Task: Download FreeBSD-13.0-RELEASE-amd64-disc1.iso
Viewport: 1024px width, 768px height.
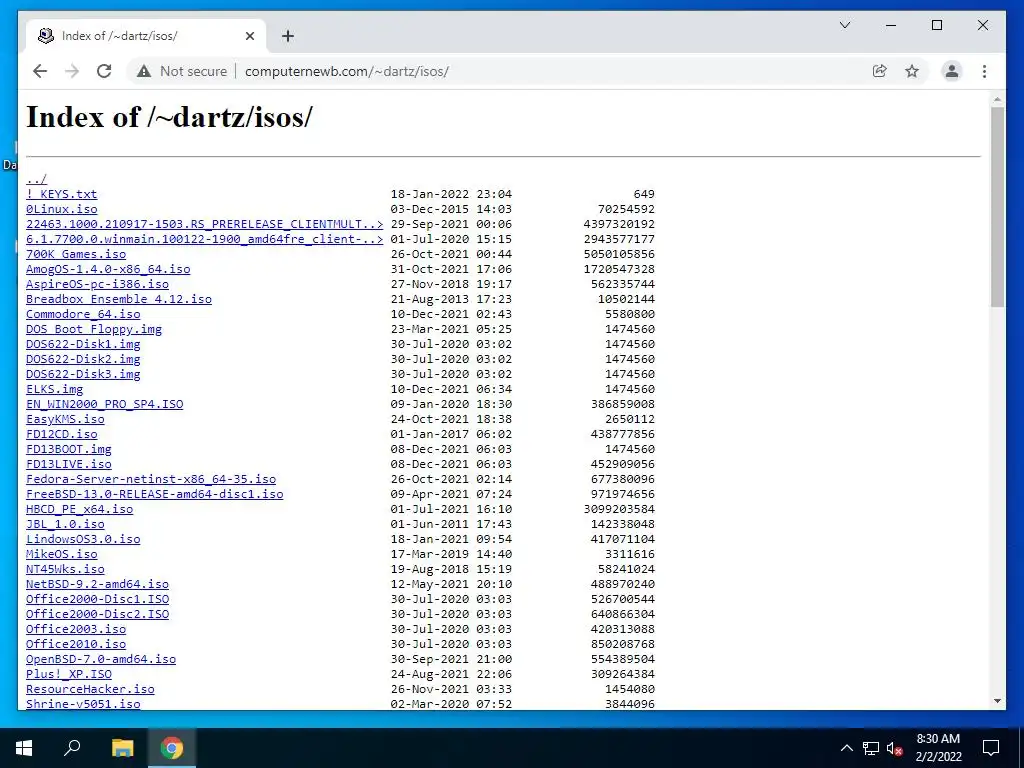Action: (155, 494)
